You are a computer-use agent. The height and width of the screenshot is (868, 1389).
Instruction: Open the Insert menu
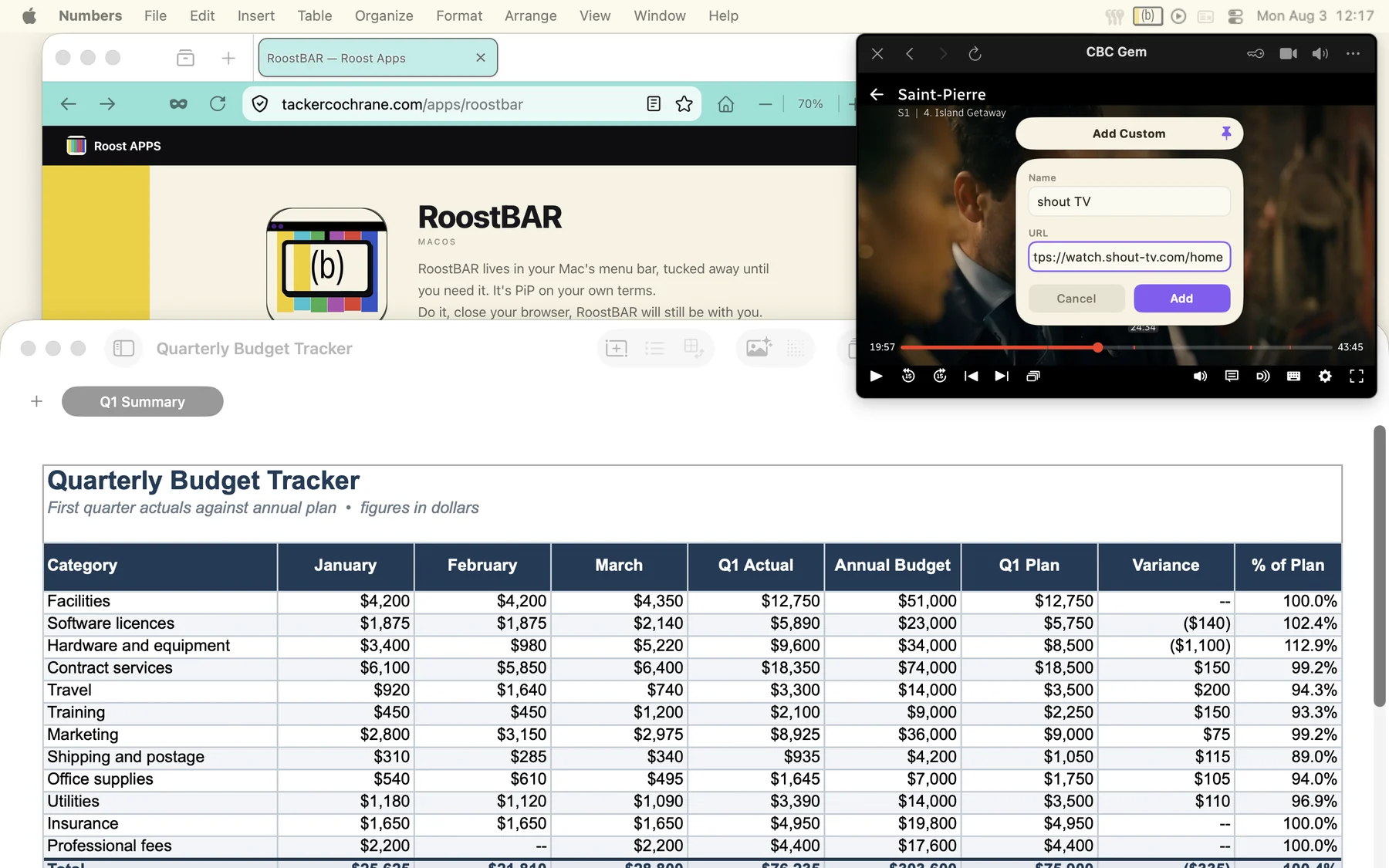(256, 15)
